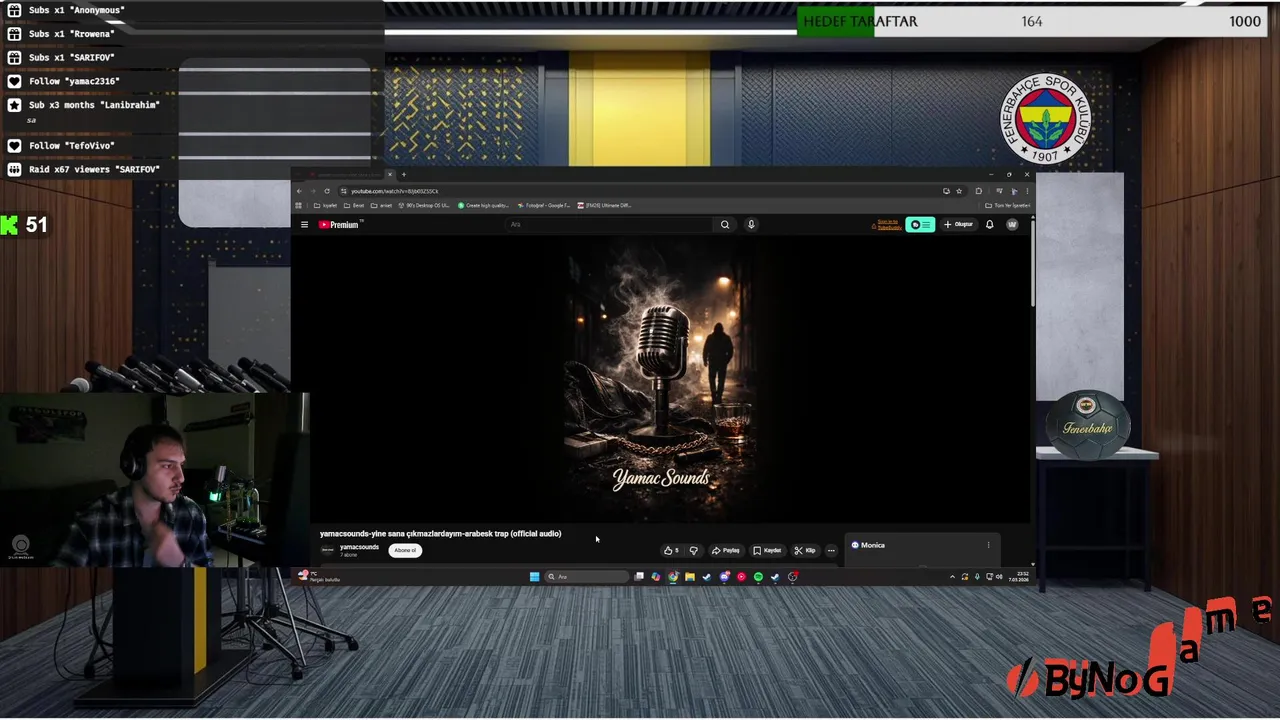Screen dimensions: 1280x720
Task: Open the YouTube hamburger guide menu
Action: click(x=304, y=224)
